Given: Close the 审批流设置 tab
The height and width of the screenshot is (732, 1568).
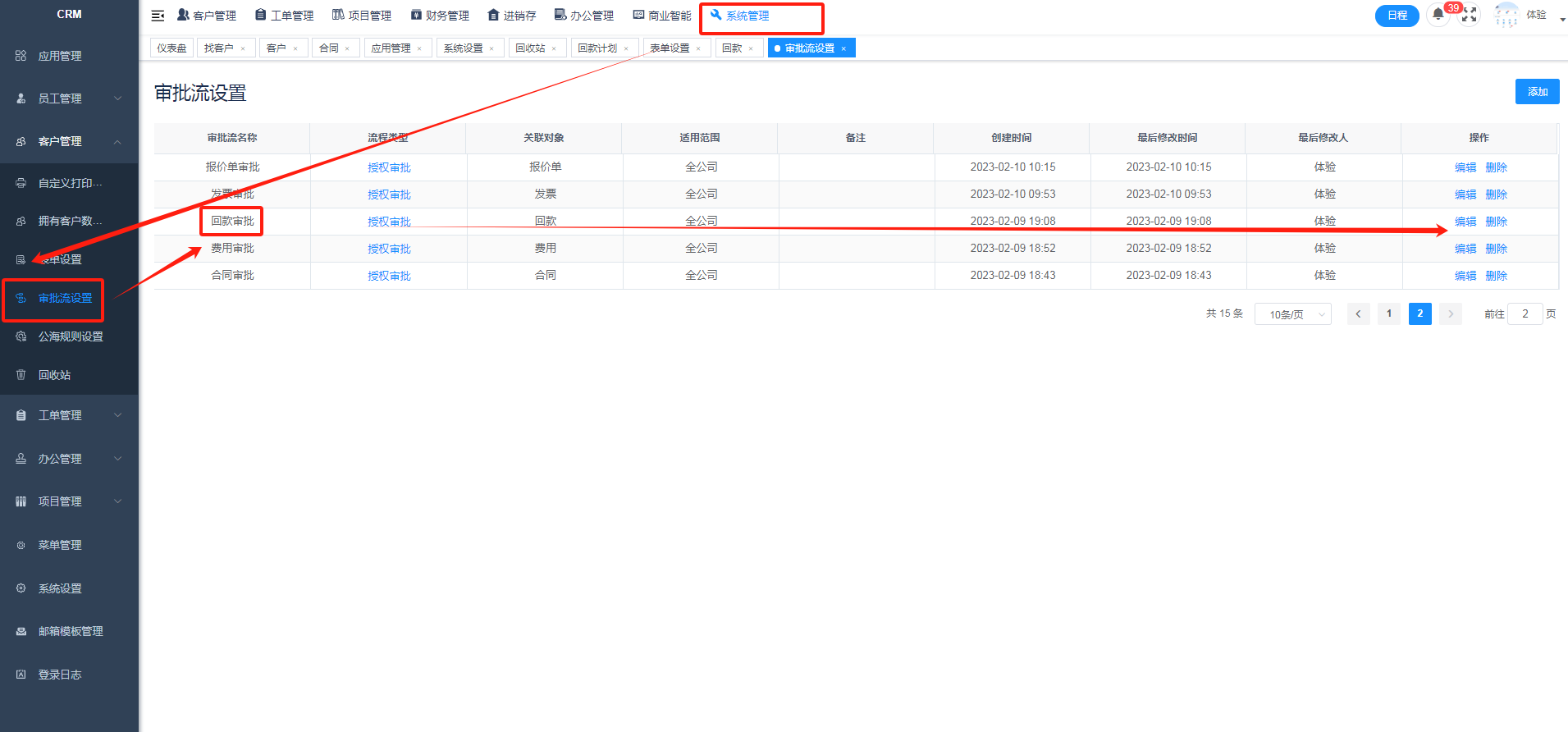Looking at the screenshot, I should tap(843, 48).
